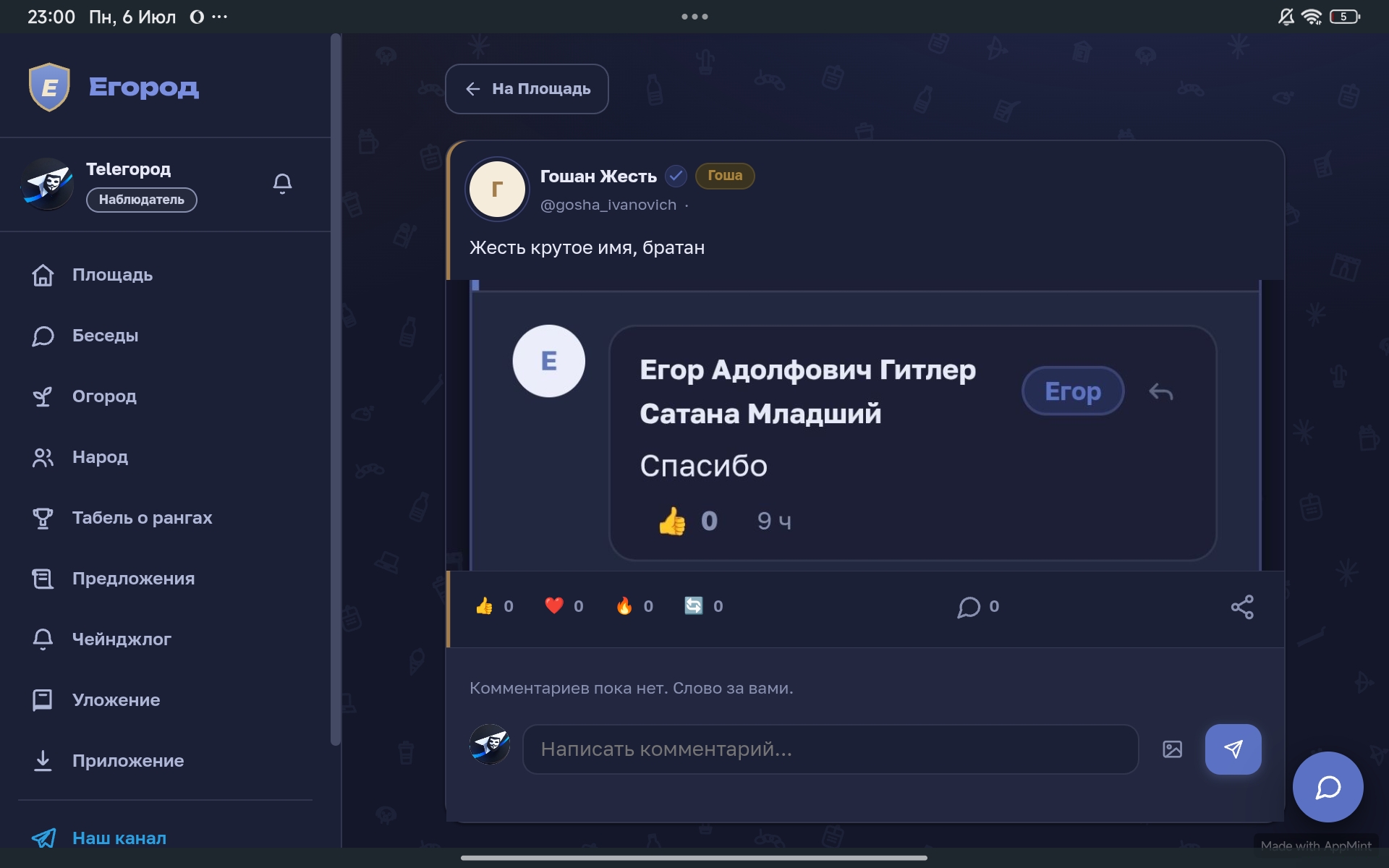The width and height of the screenshot is (1389, 868).
Task: Focus the Написать комментарий input field
Action: click(x=831, y=749)
